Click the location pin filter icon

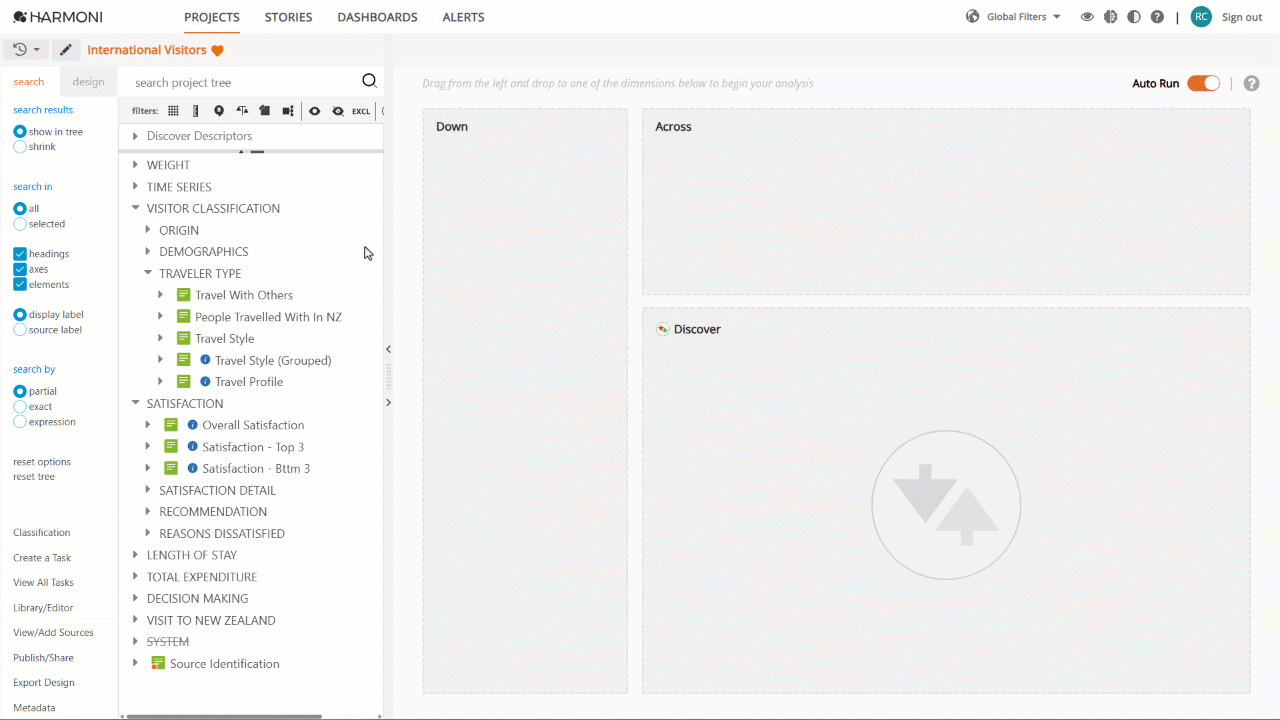219,111
